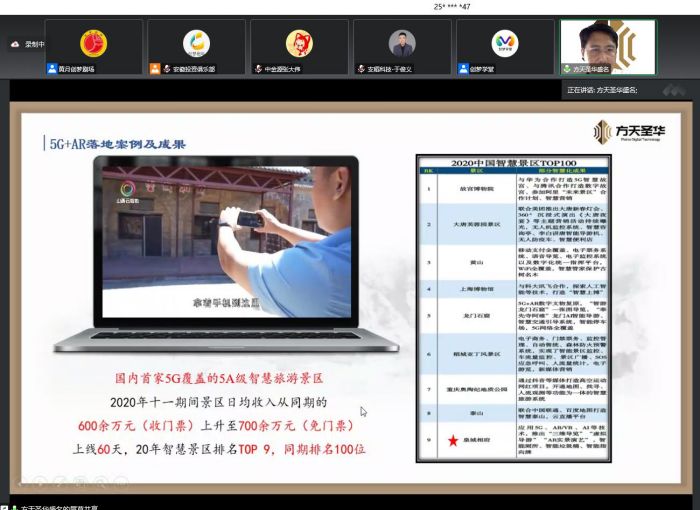Click the red line 国内首家5G覆盖的5A级智慧旅游景区

[x=219, y=379]
